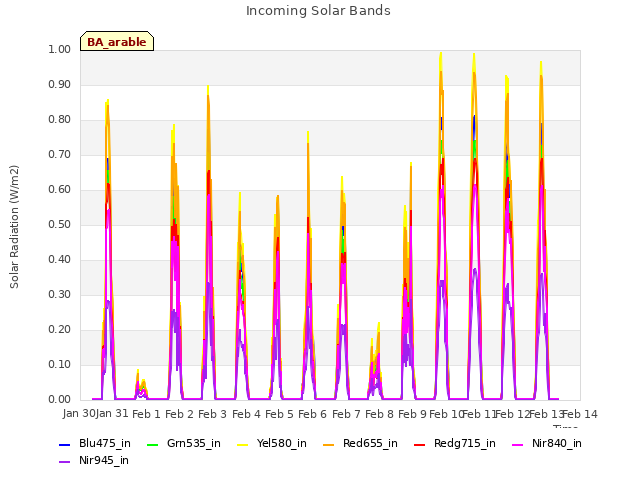Click the Feb 10 peak near 1.00
This screenshot has width=640, height=480.
point(441,54)
